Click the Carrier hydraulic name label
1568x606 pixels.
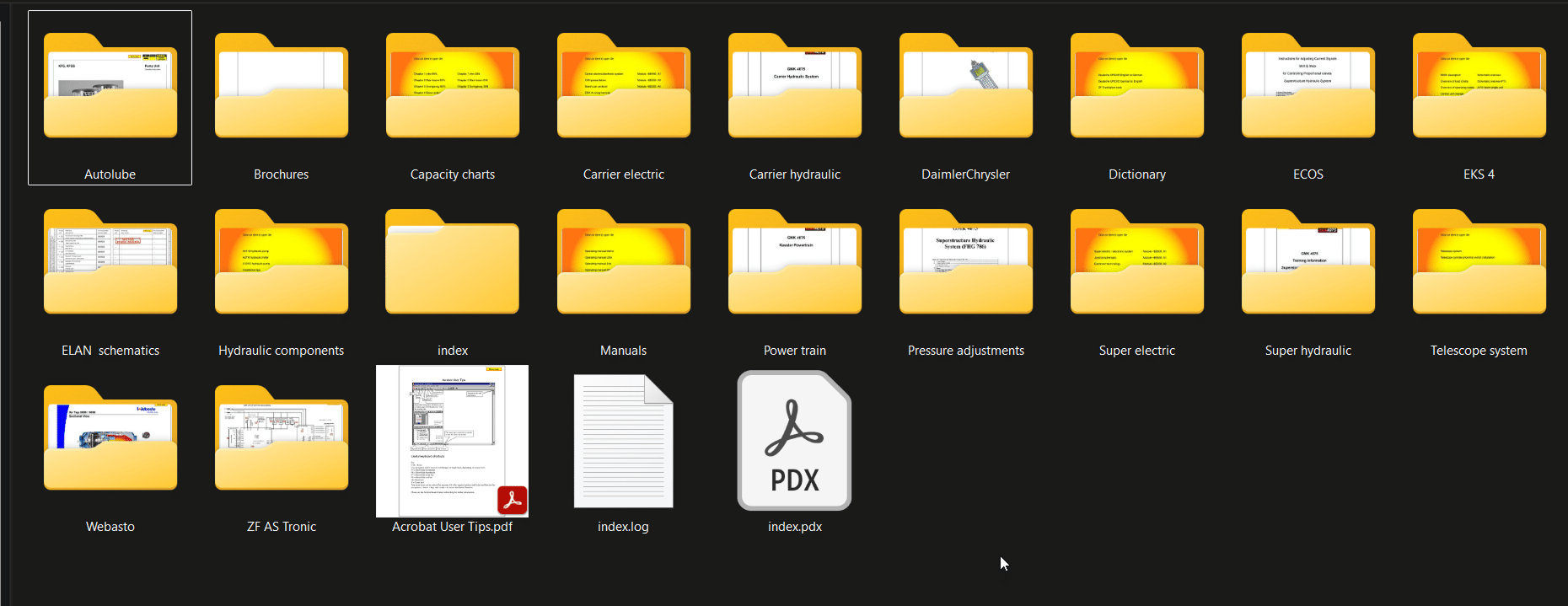click(x=795, y=174)
